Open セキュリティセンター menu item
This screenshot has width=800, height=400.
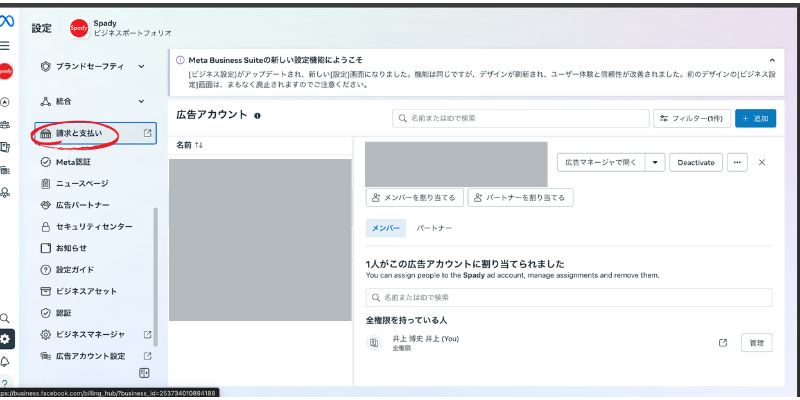[x=95, y=227]
